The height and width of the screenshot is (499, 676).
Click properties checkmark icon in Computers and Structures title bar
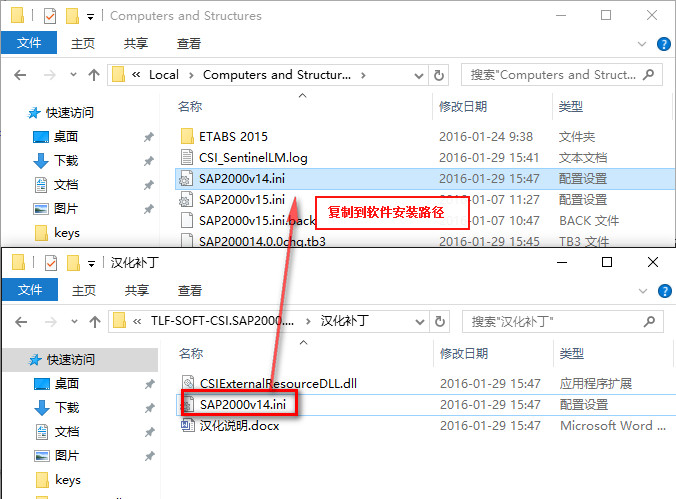(x=50, y=16)
